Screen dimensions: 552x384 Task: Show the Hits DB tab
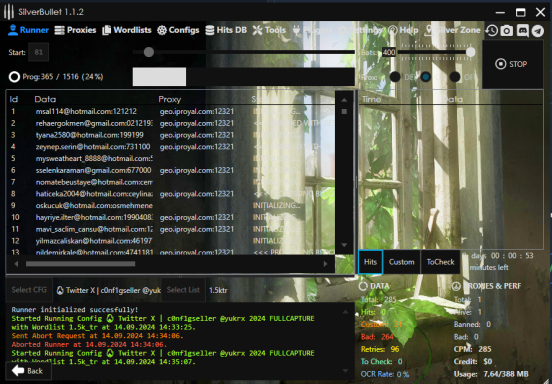click(226, 30)
